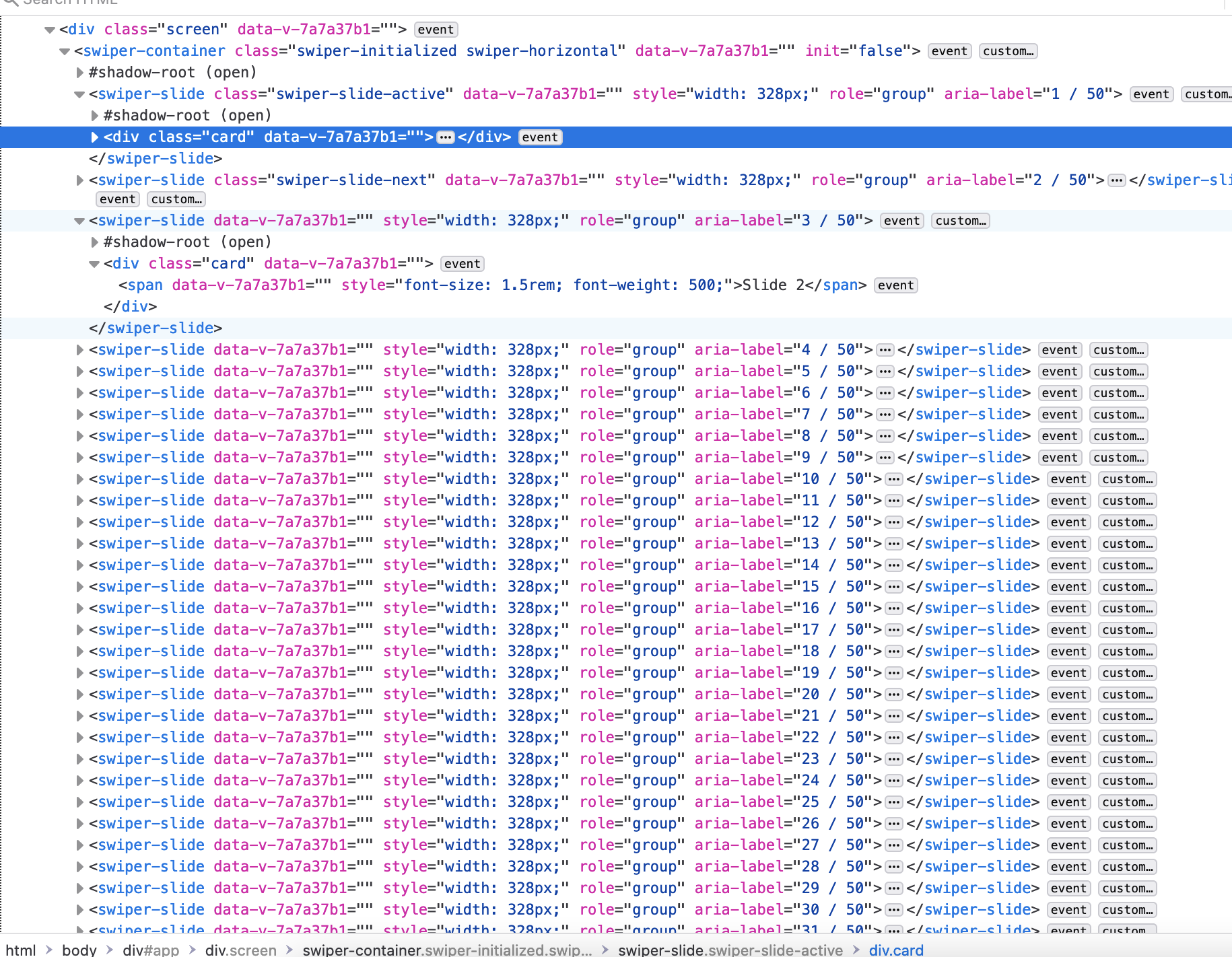Viewport: 1232px width, 957px height.
Task: Expand the swiper-slide-next element
Action: point(79,180)
